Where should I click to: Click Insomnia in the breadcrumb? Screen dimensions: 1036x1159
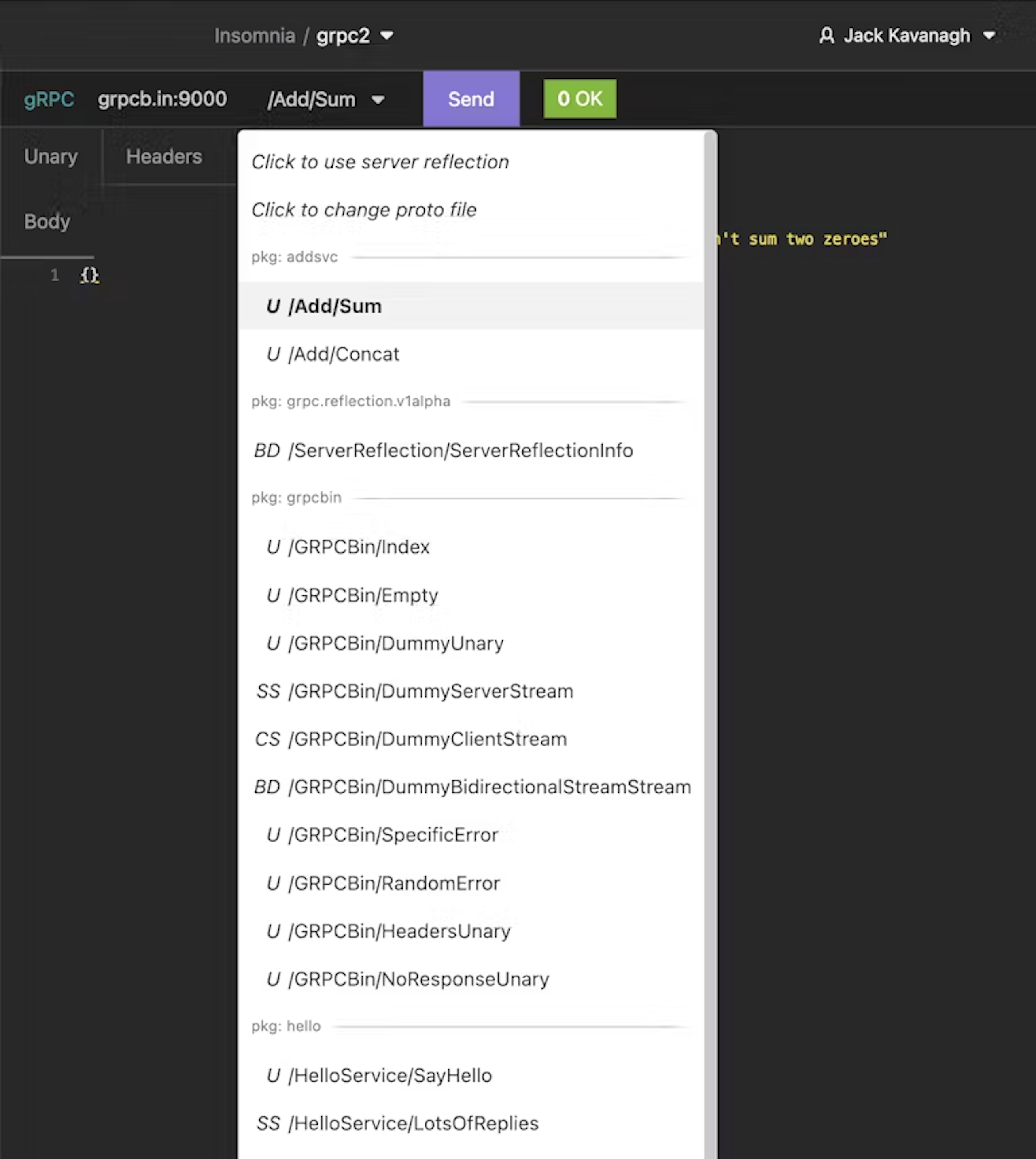pyautogui.click(x=255, y=35)
